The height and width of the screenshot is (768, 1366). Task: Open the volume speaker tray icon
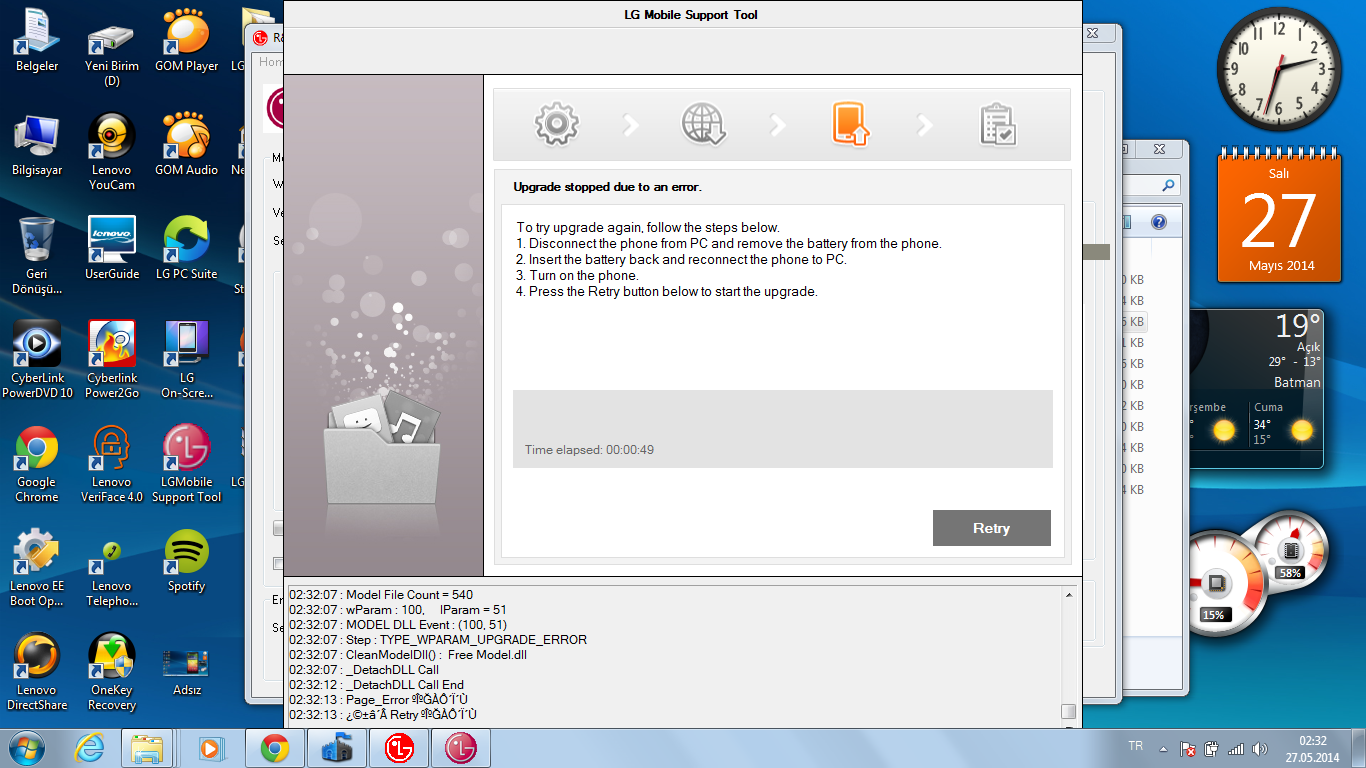(1259, 748)
